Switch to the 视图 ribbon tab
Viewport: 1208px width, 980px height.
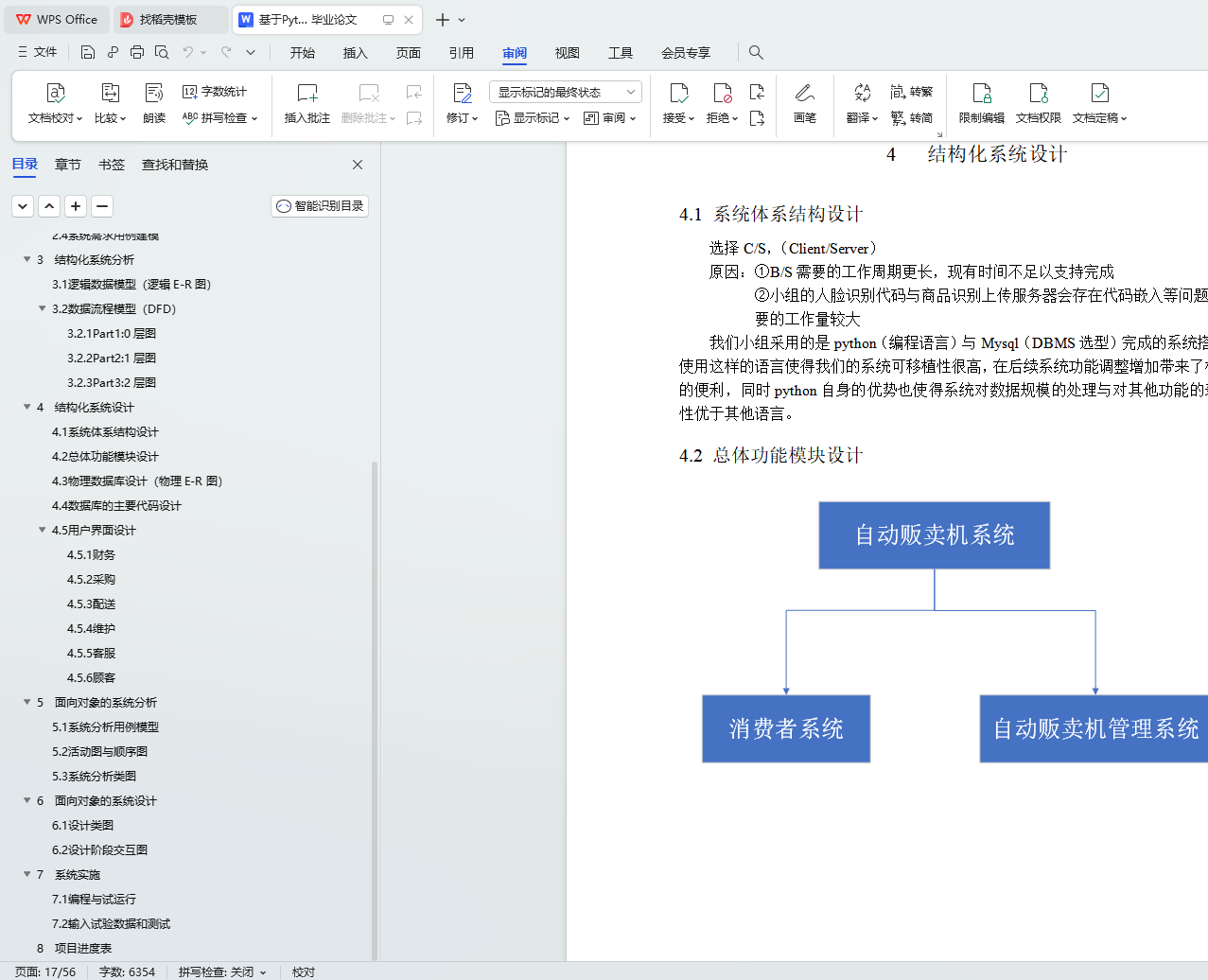pos(568,53)
